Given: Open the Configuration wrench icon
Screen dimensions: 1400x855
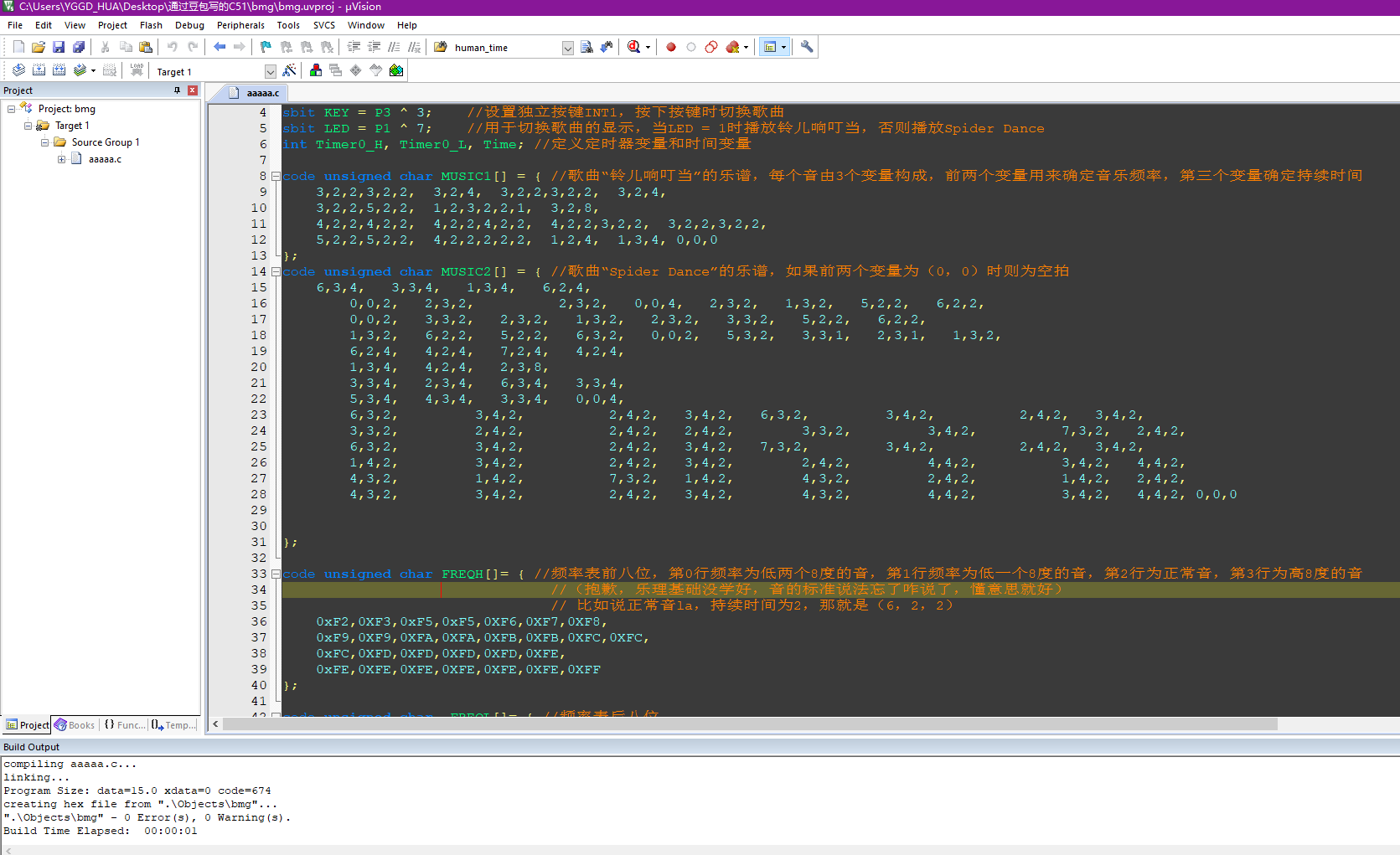Looking at the screenshot, I should [x=807, y=47].
